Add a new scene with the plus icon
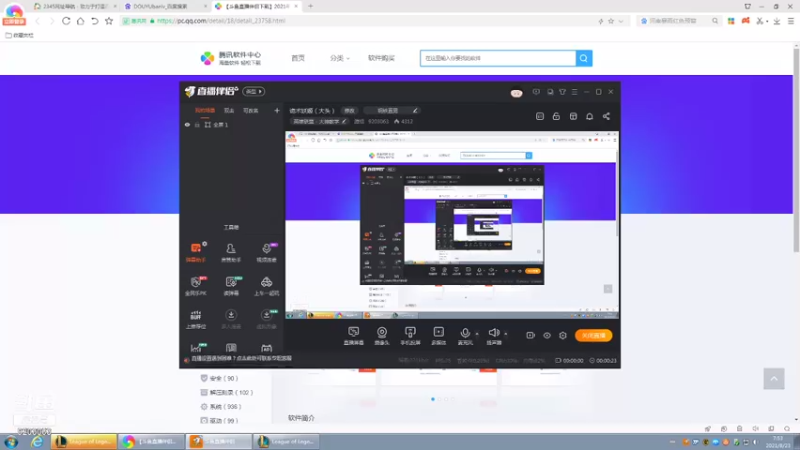This screenshot has height=450, width=800. pos(277,110)
